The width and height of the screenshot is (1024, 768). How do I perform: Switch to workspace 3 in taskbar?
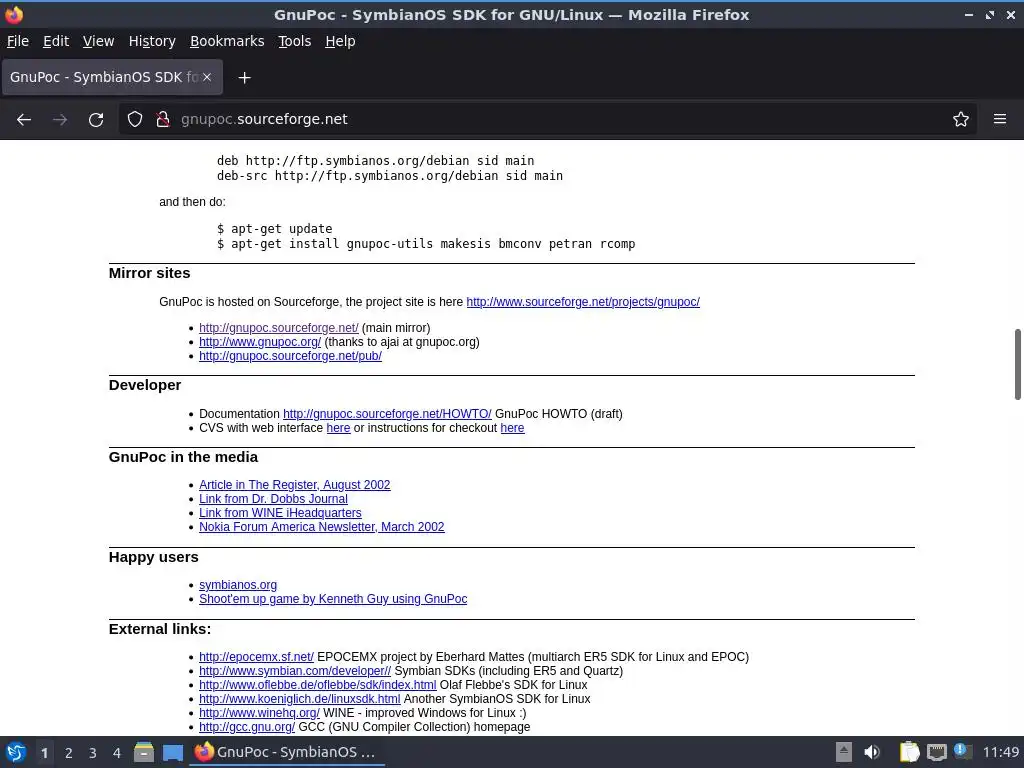pos(93,753)
